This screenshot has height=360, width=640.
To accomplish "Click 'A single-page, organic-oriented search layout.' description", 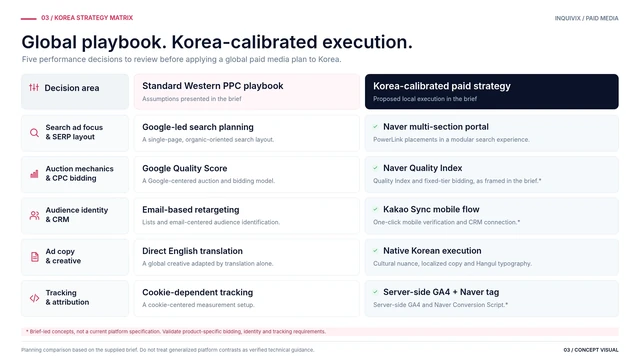I will tap(208, 140).
